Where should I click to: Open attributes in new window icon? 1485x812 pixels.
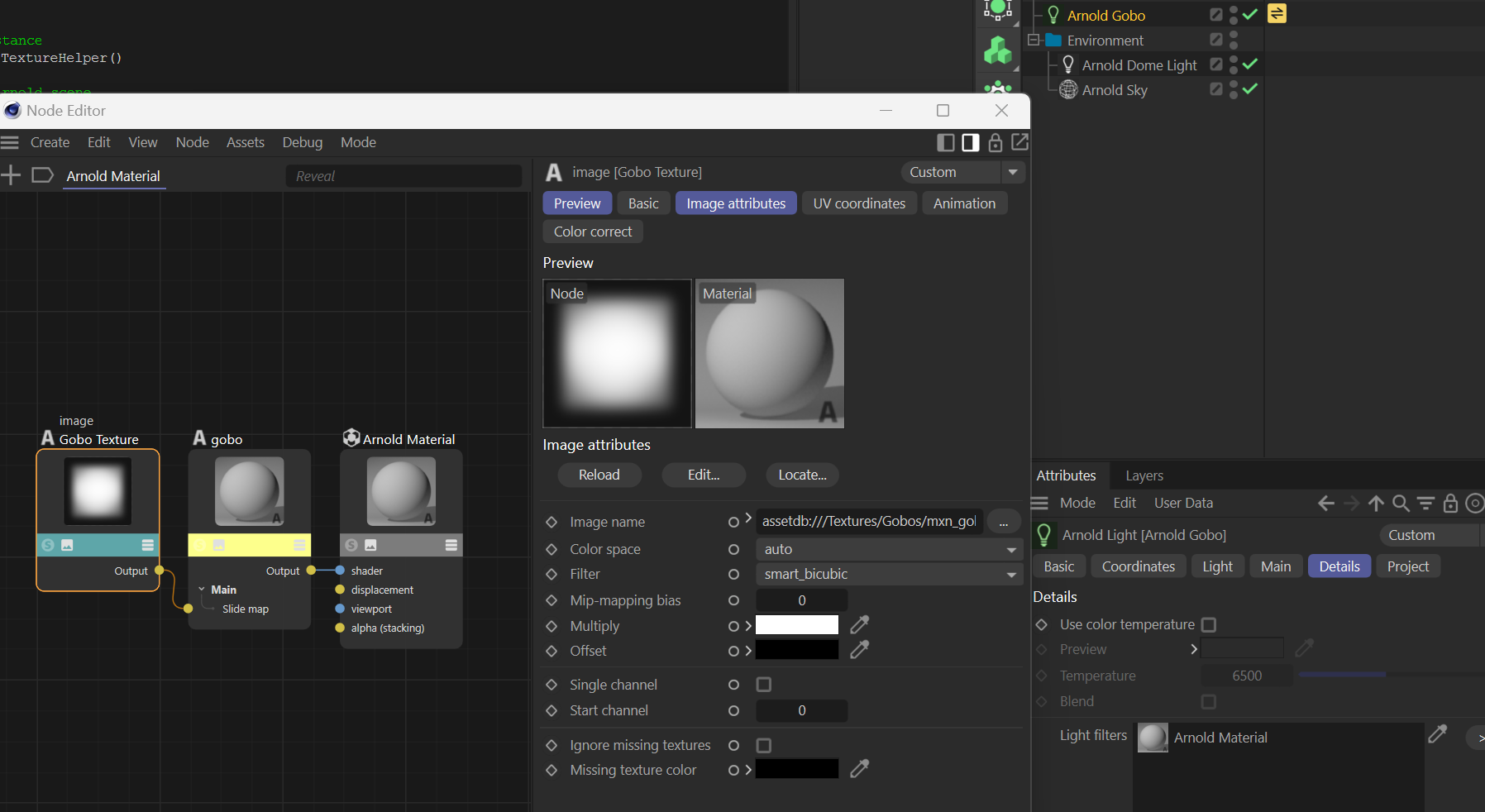point(1020,142)
